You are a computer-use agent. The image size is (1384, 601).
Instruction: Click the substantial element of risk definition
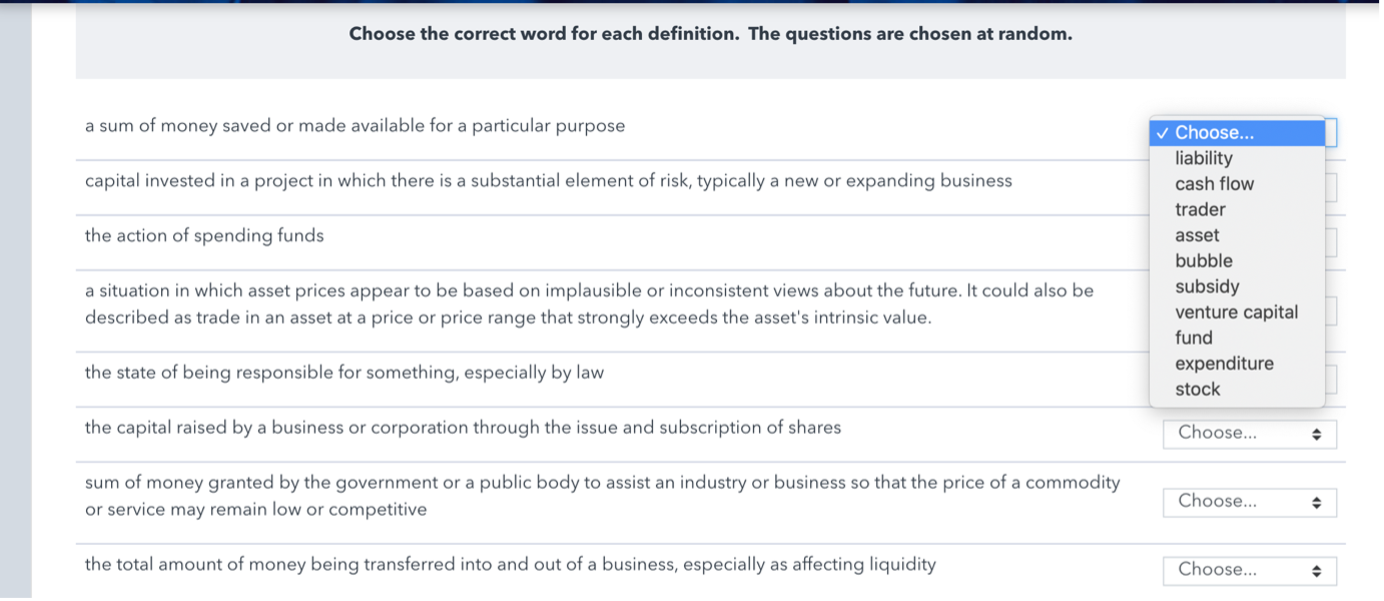click(x=548, y=181)
